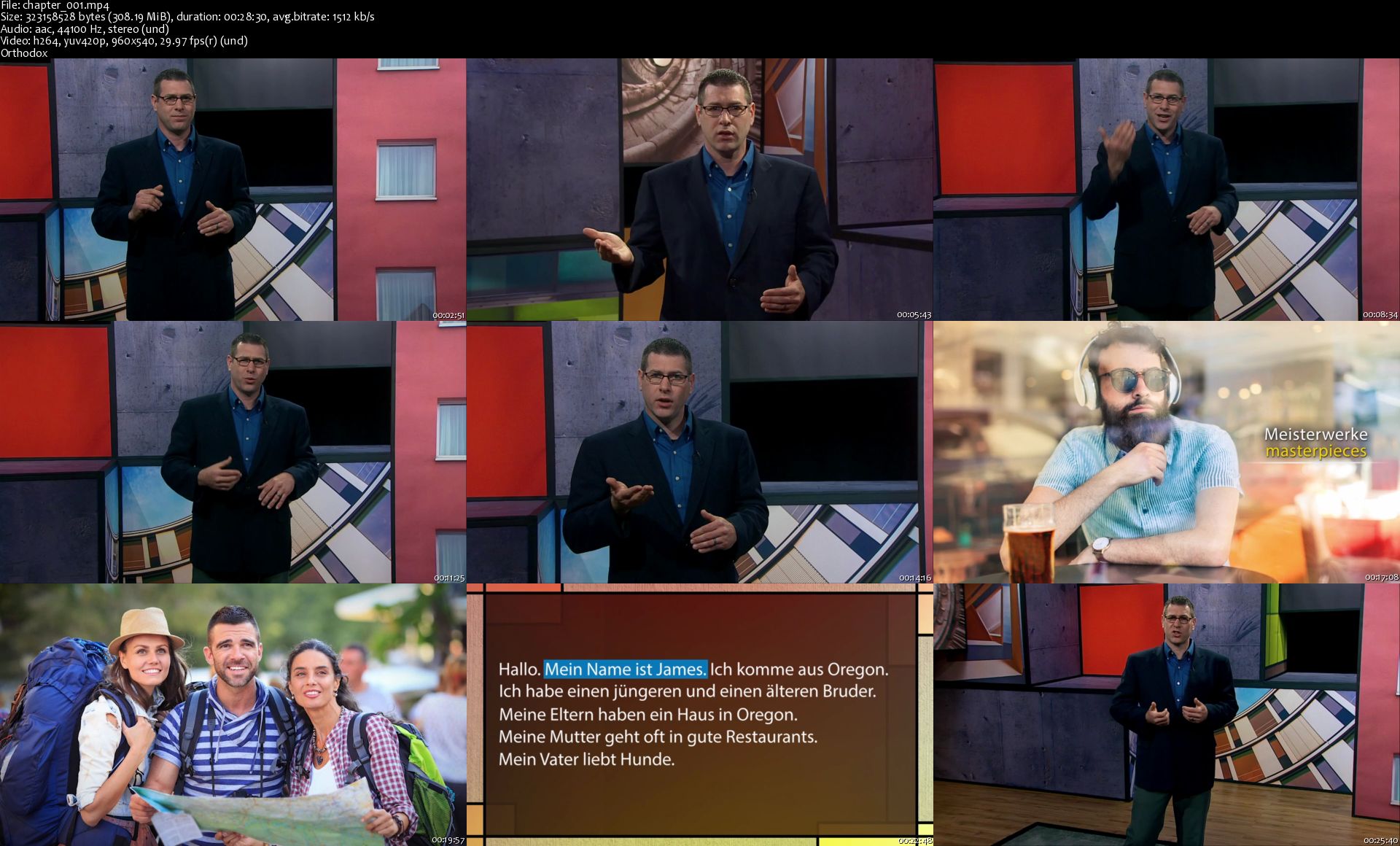Viewport: 1400px width, 846px height.
Task: Click the 'Meisterwerke' caption text
Action: click(1315, 434)
